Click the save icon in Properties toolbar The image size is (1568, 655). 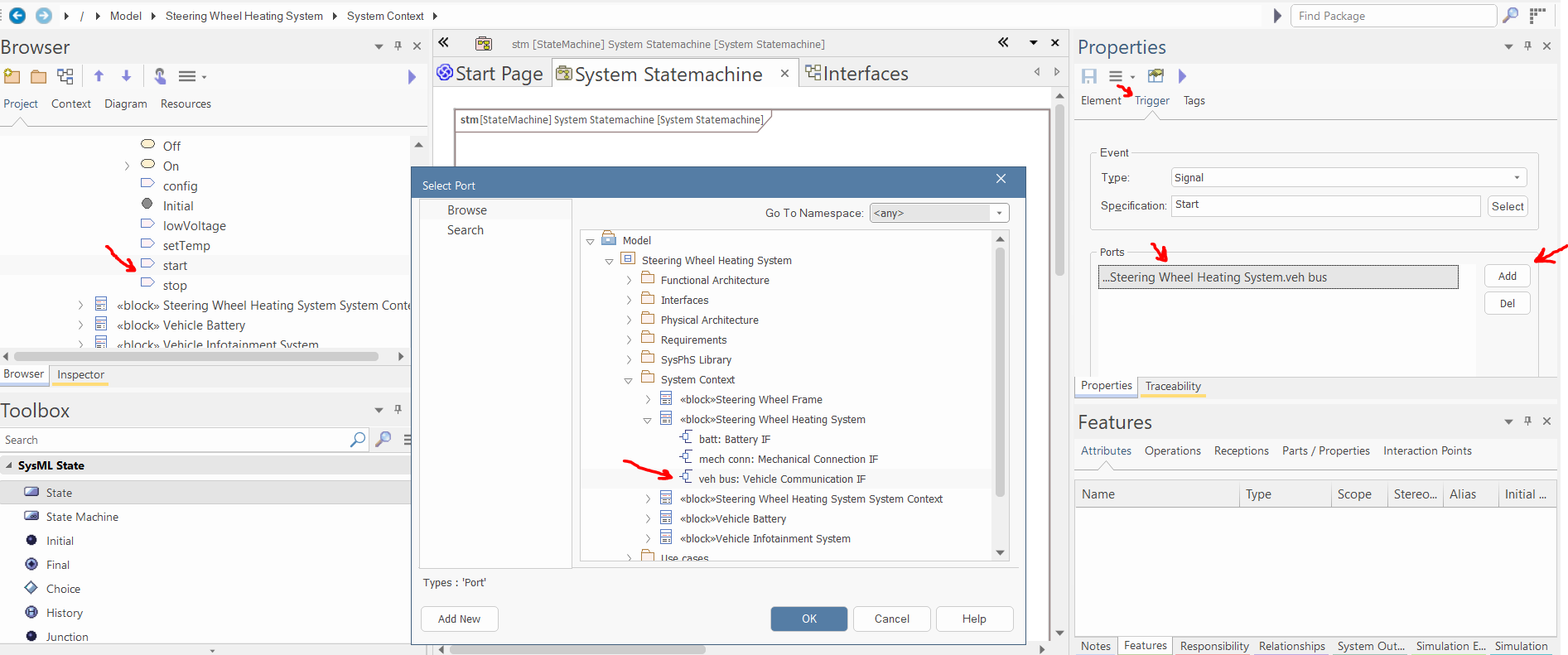point(1088,76)
